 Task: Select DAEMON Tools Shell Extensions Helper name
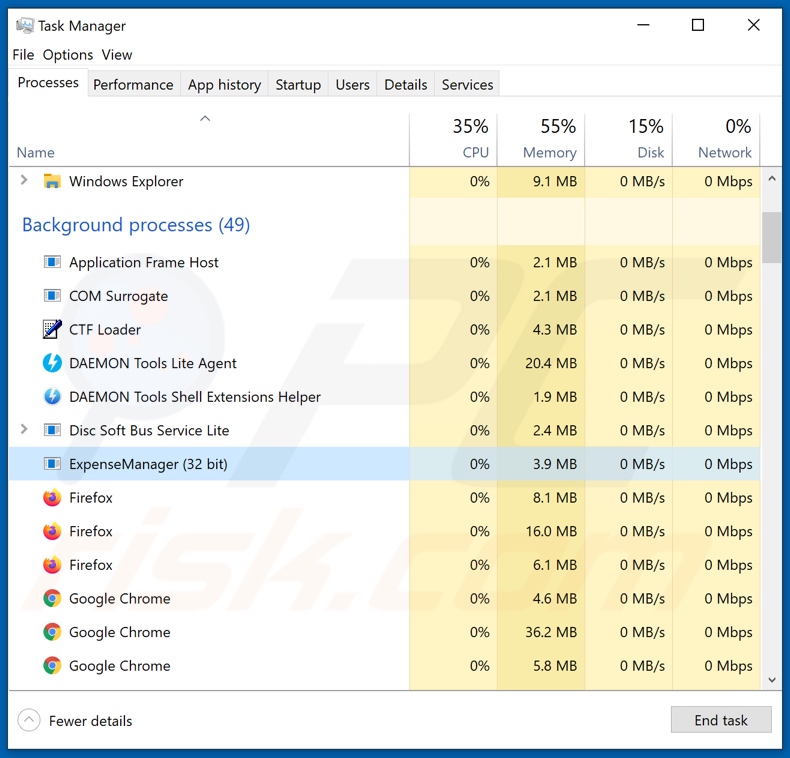(x=195, y=397)
